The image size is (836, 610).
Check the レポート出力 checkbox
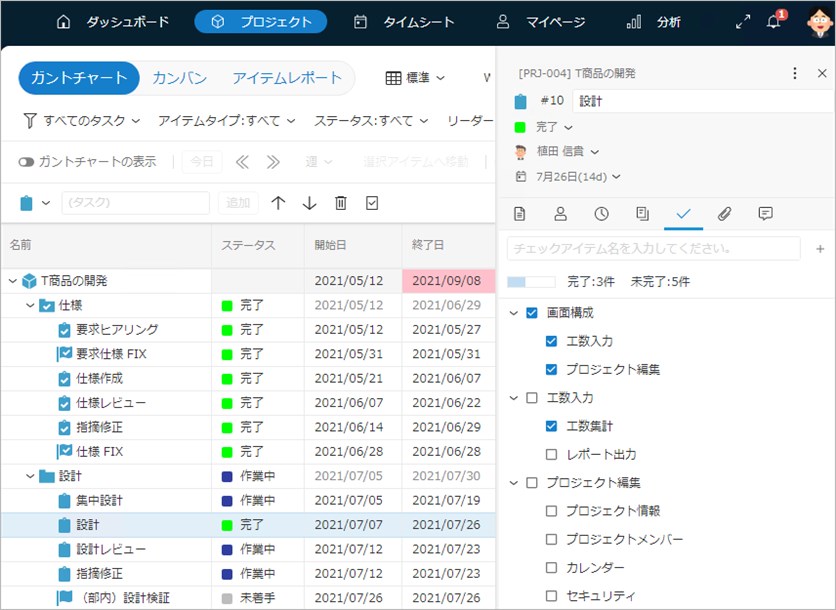(551, 454)
